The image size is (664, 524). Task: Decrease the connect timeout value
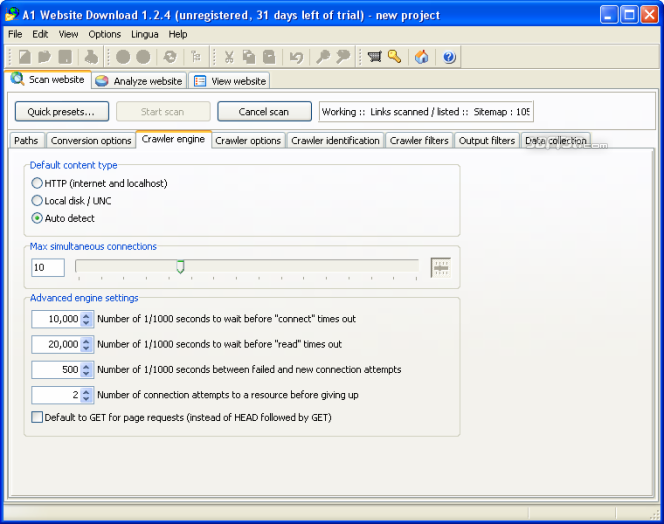[86, 323]
